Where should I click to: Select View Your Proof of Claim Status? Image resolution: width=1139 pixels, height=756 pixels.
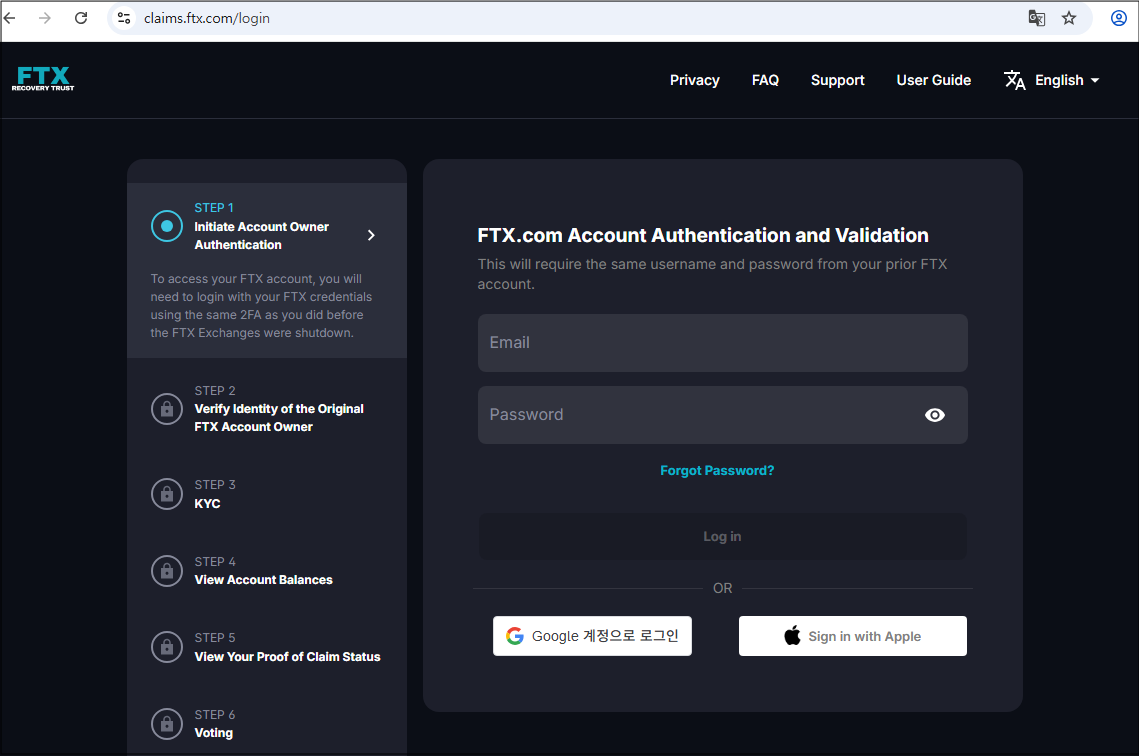(x=287, y=657)
